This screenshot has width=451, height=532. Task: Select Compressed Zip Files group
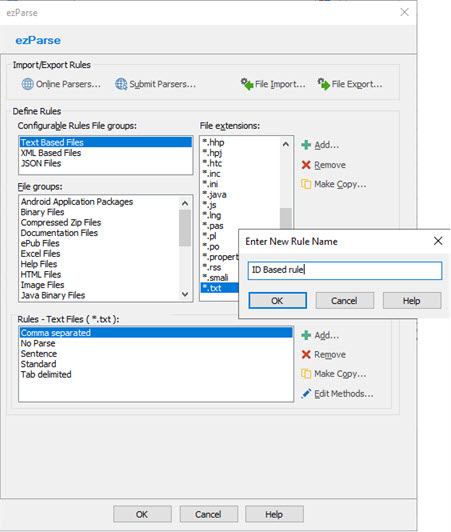tap(99, 223)
